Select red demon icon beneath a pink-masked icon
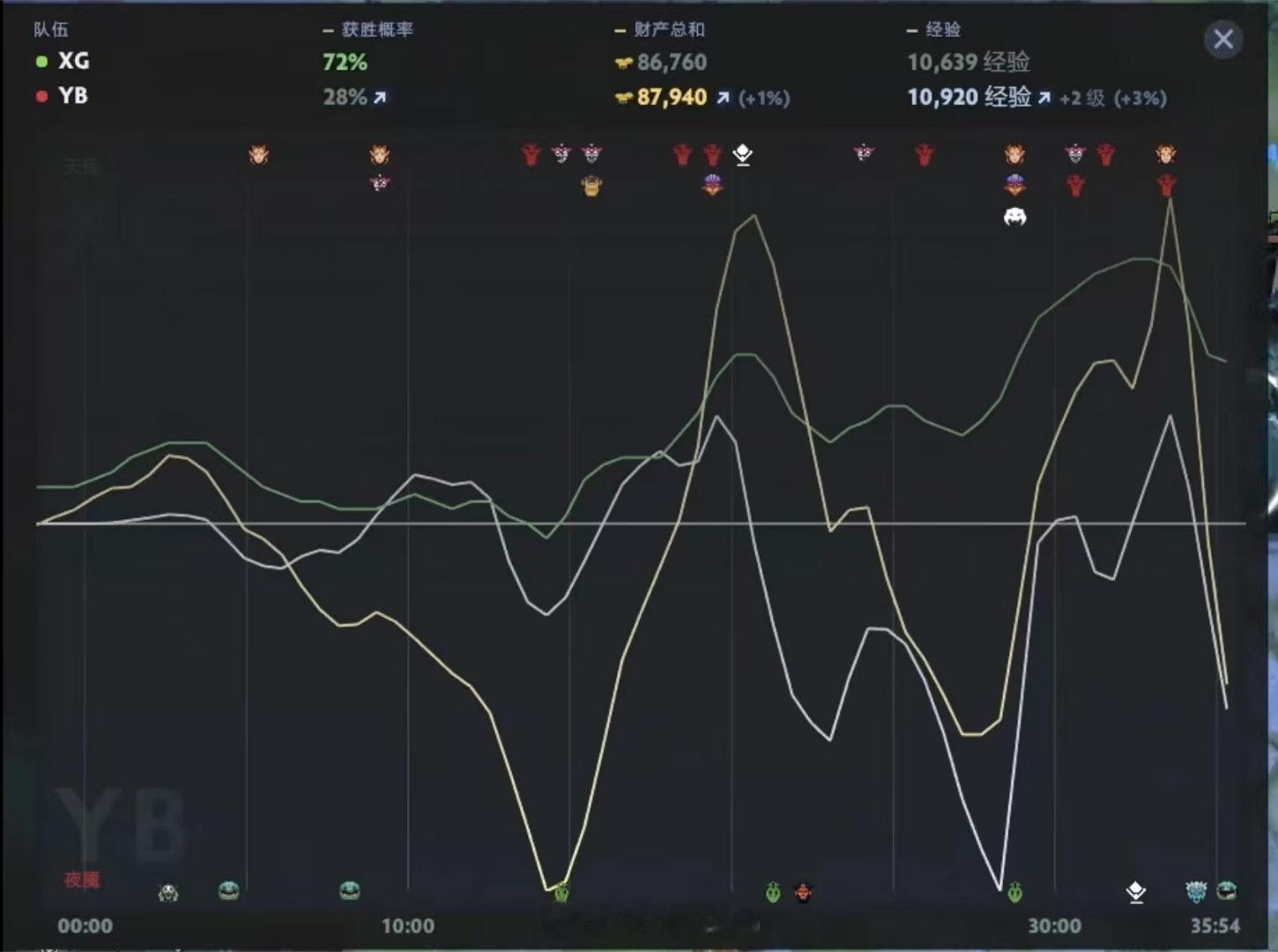The height and width of the screenshot is (952, 1278). click(x=1075, y=186)
